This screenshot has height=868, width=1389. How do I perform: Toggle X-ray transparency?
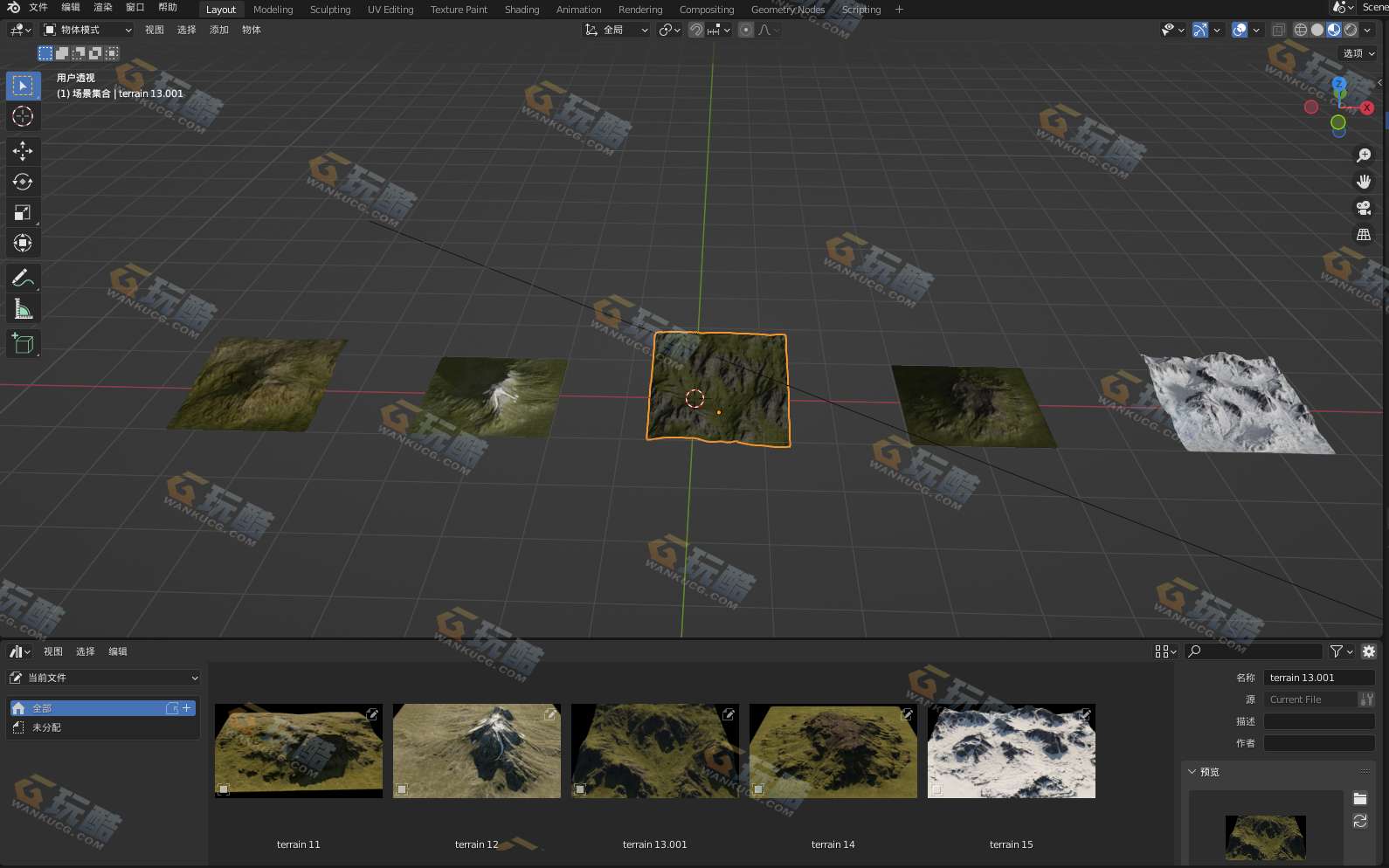click(x=1278, y=30)
